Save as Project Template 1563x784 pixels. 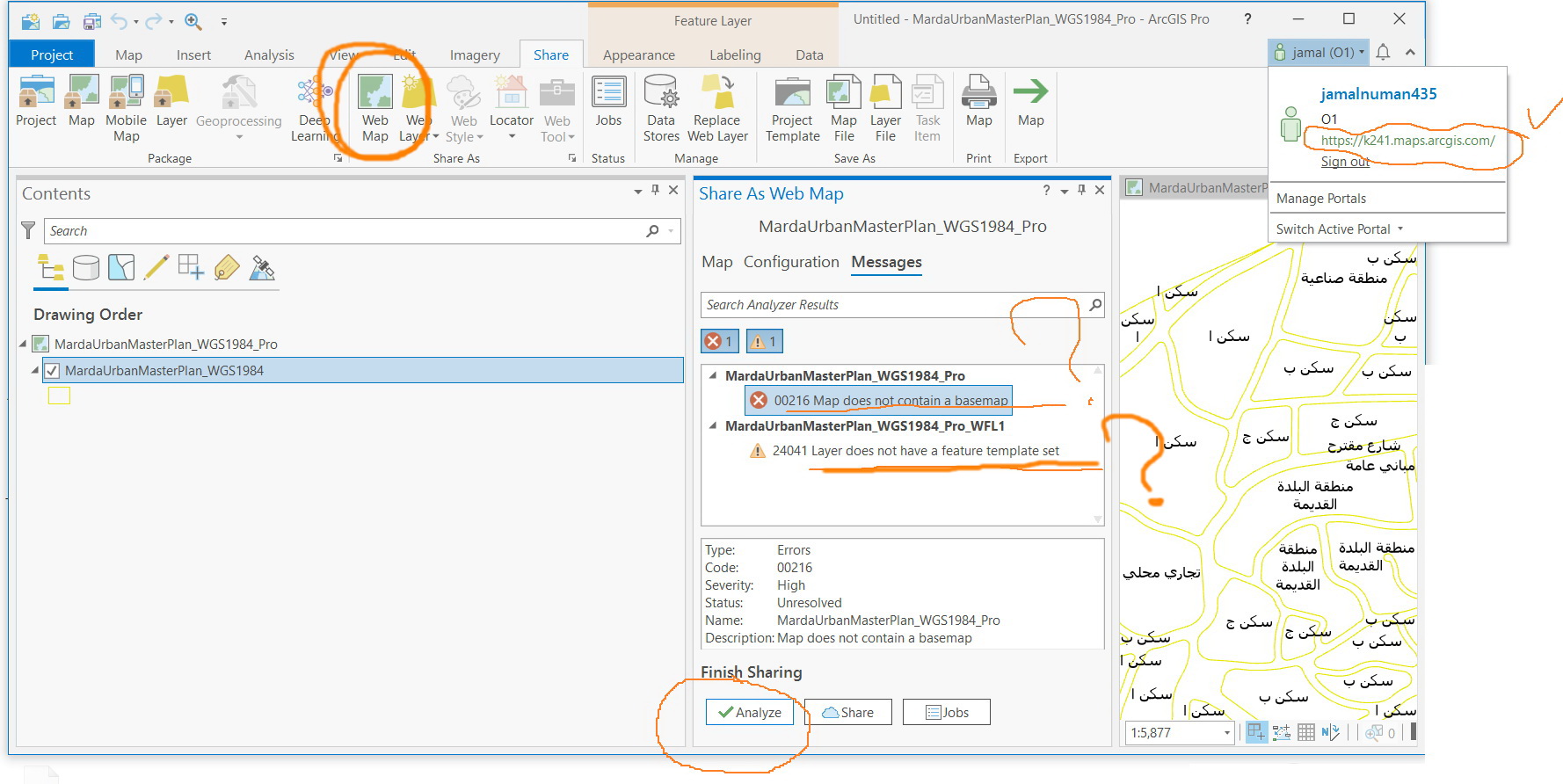[792, 108]
